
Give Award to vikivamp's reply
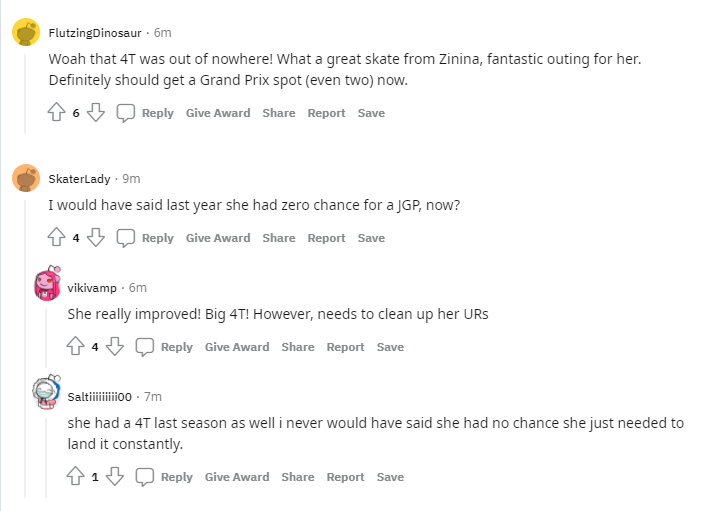(237, 347)
